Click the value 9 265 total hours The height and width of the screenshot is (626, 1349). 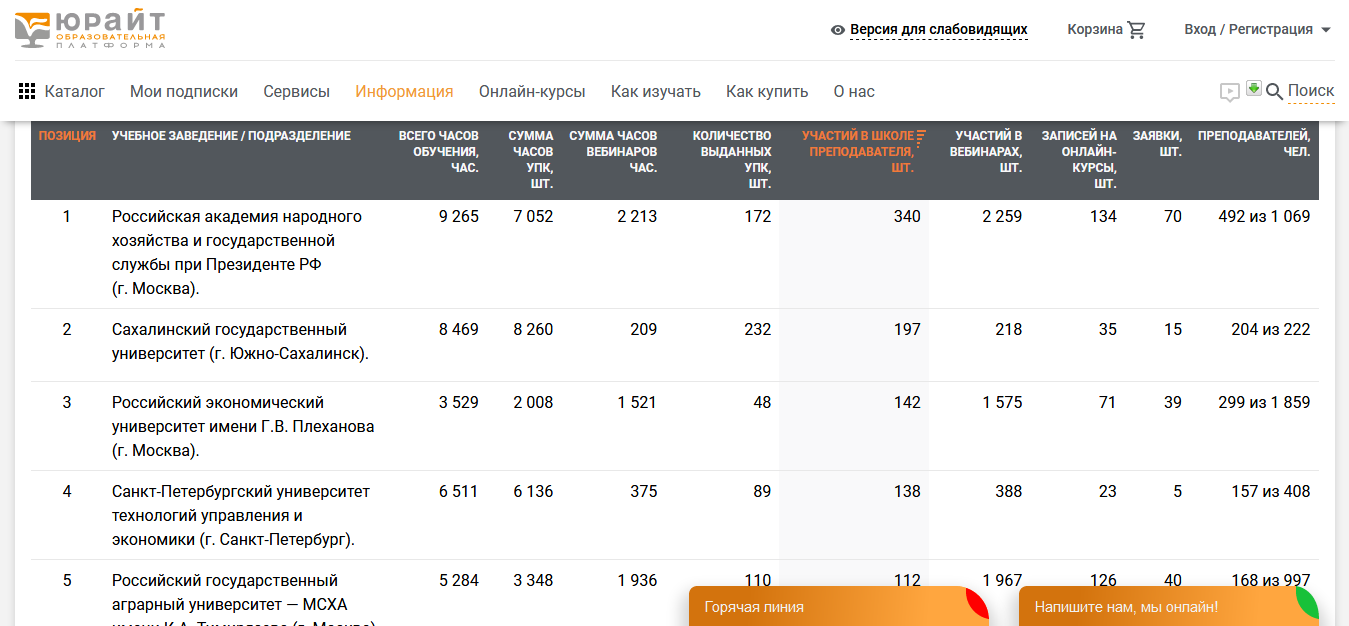(x=459, y=217)
